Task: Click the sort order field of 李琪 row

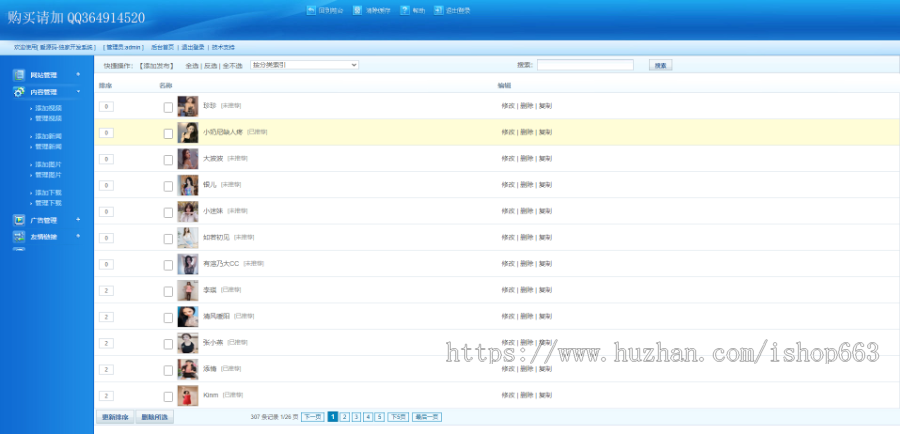Action: 106,290
